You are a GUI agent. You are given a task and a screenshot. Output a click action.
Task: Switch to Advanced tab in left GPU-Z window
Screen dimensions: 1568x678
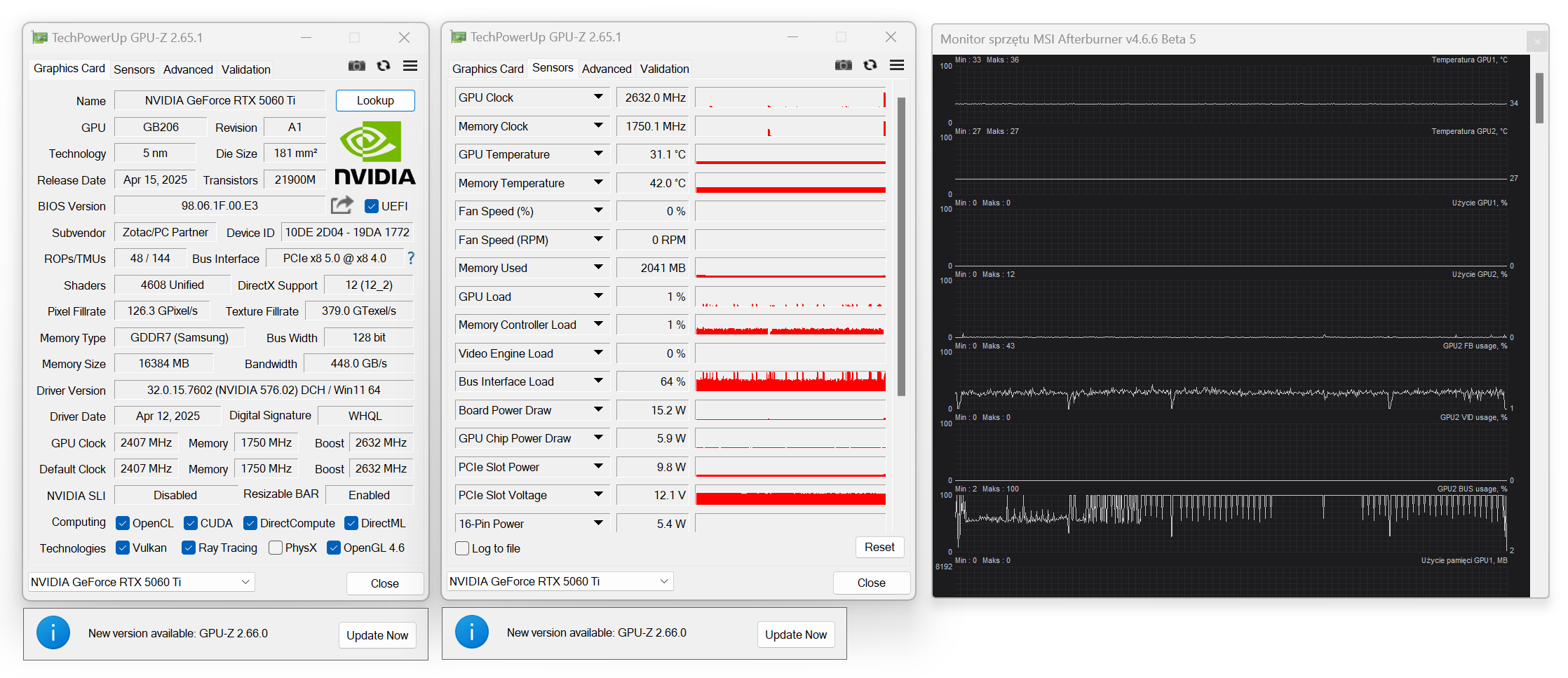188,69
